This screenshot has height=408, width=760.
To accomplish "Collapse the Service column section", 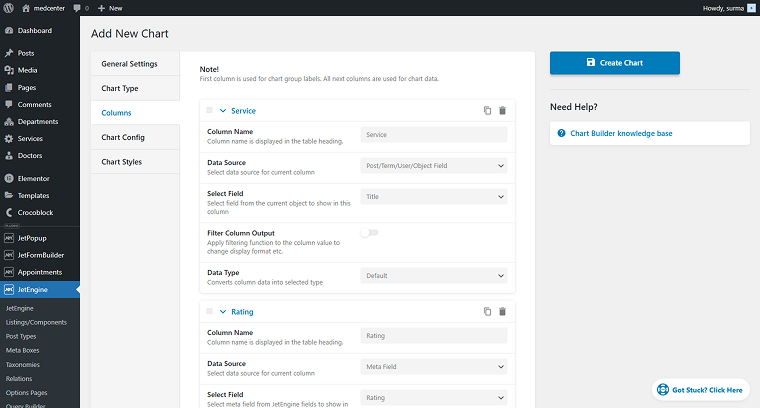I will 223,110.
